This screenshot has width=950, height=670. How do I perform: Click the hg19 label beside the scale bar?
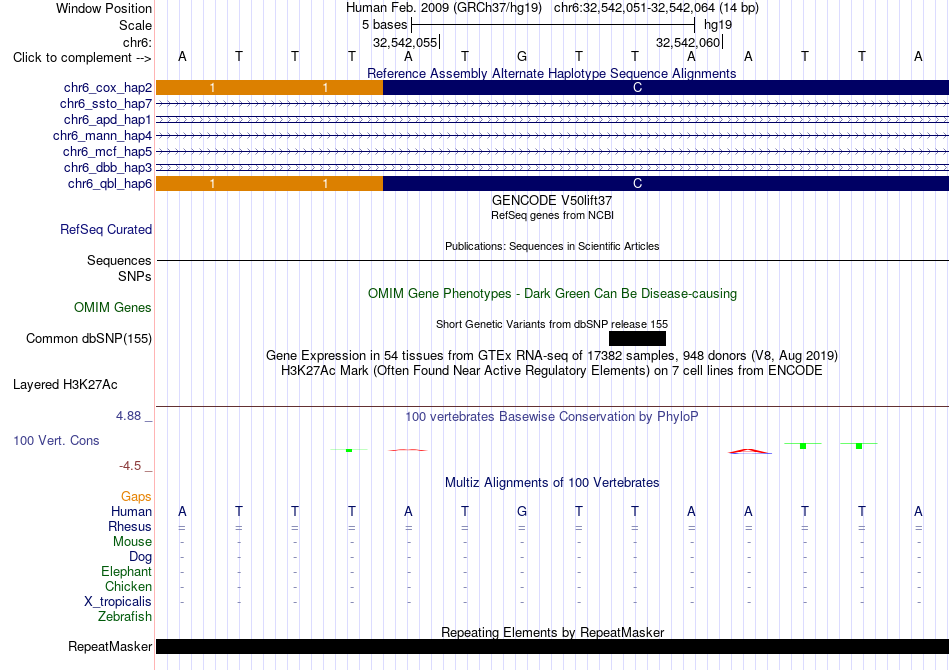(x=718, y=25)
